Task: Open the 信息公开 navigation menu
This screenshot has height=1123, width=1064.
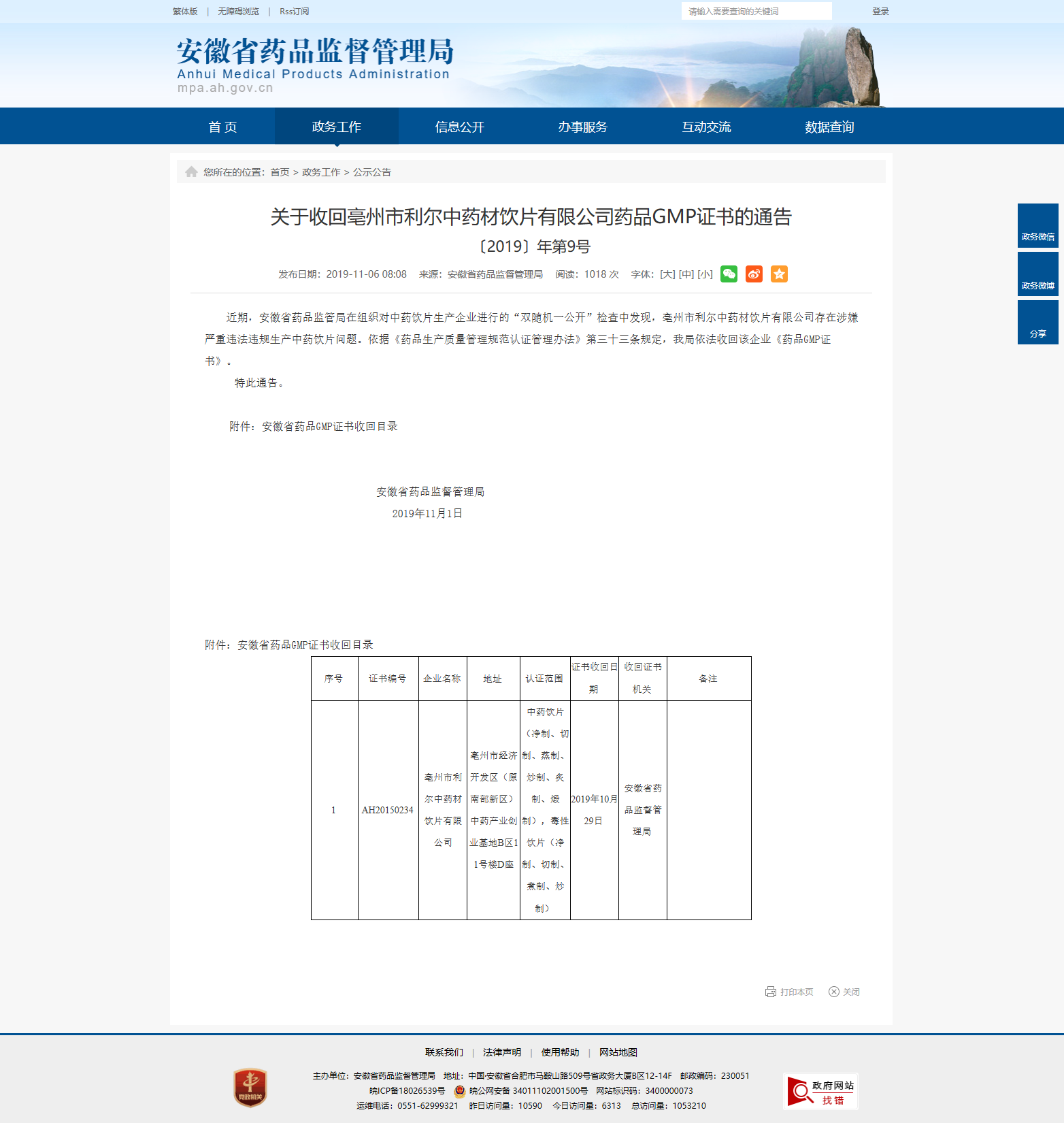Action: click(459, 127)
